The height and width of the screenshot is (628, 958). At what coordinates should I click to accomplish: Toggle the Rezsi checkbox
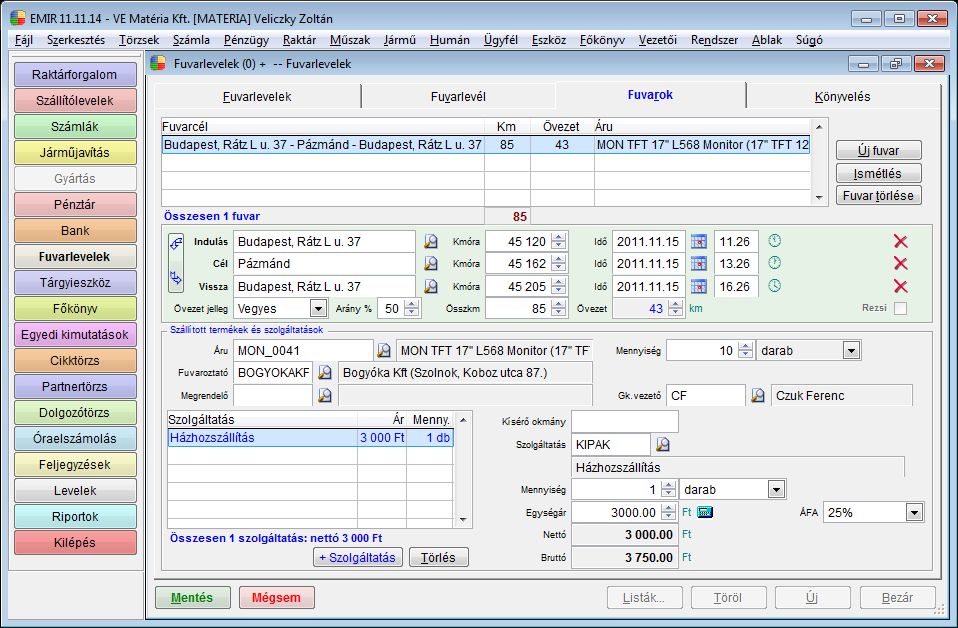[x=900, y=309]
